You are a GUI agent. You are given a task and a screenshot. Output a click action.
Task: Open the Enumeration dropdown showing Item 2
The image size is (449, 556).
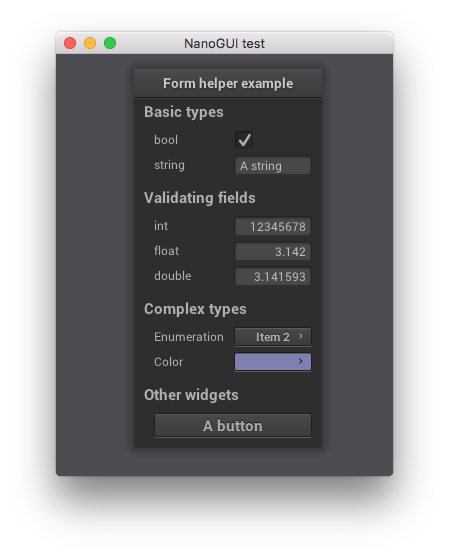(273, 337)
